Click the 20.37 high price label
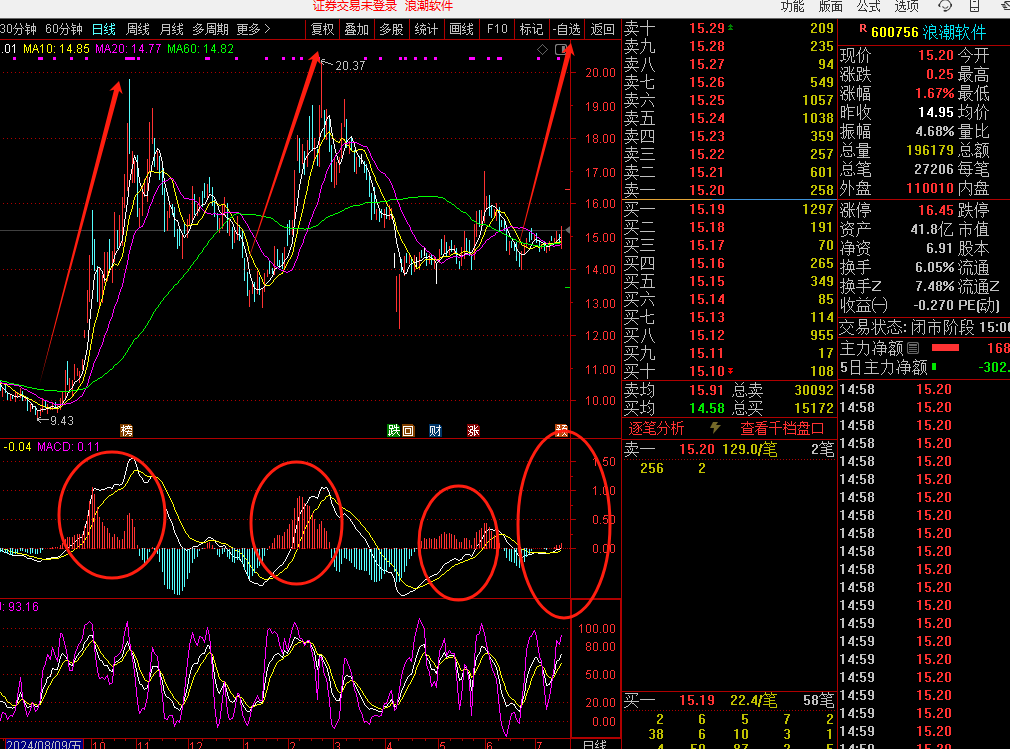 pos(350,65)
